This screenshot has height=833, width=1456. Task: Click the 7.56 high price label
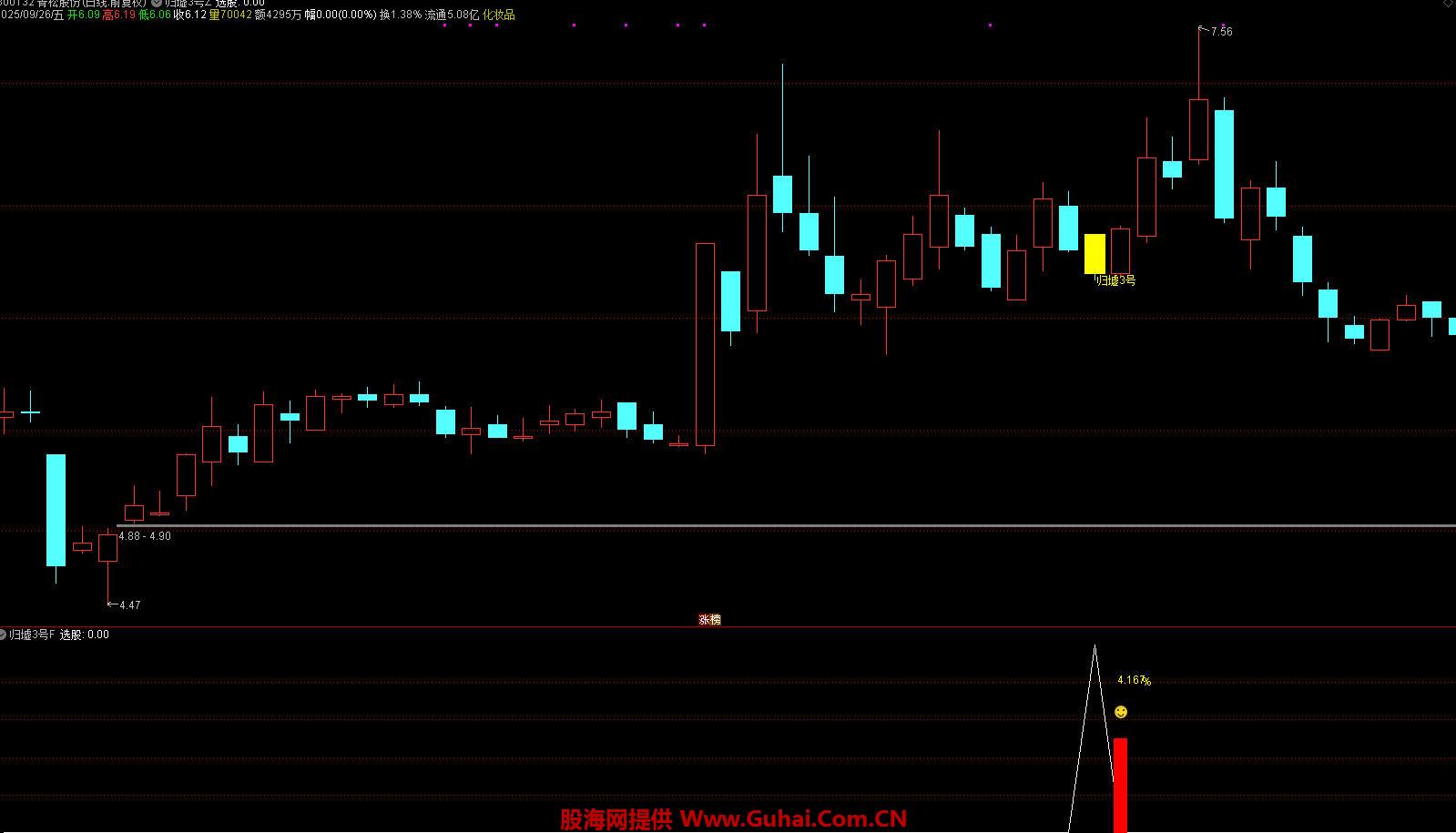coord(1221,32)
